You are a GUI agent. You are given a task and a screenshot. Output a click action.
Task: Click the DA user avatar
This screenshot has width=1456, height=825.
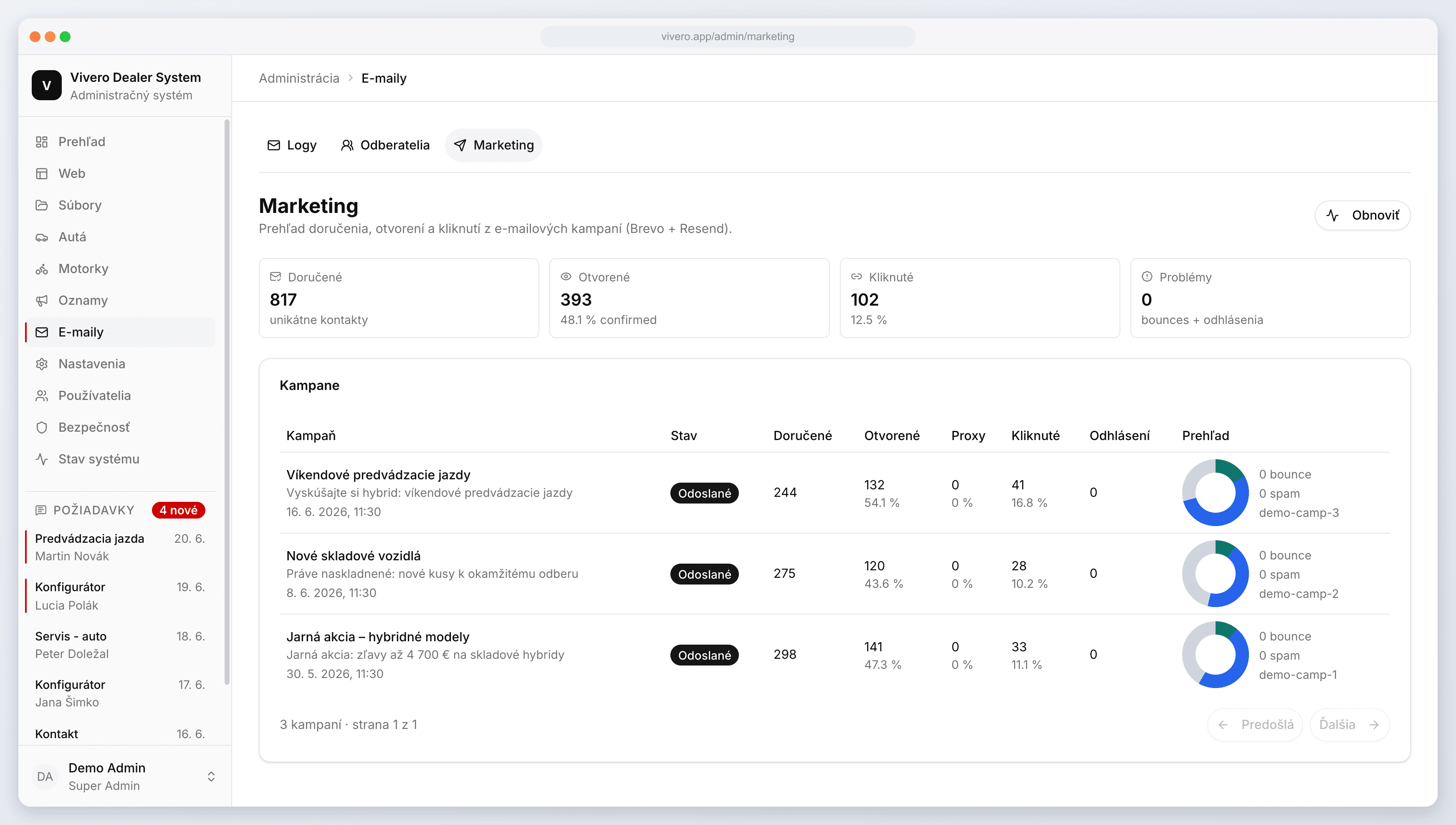(x=45, y=776)
